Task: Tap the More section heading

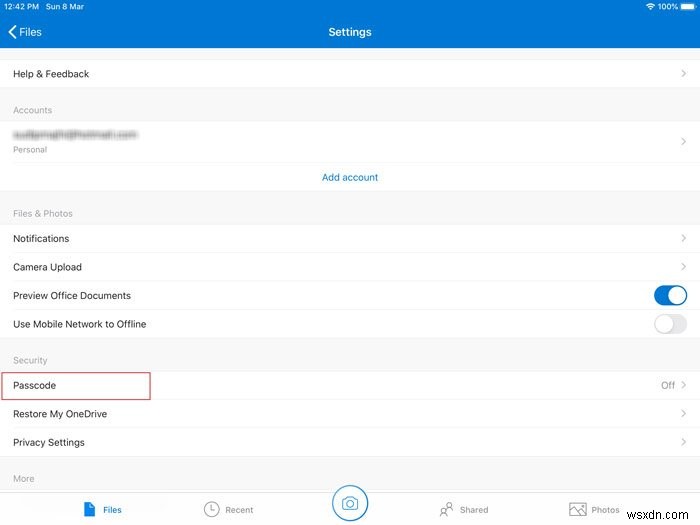Action: (x=24, y=479)
